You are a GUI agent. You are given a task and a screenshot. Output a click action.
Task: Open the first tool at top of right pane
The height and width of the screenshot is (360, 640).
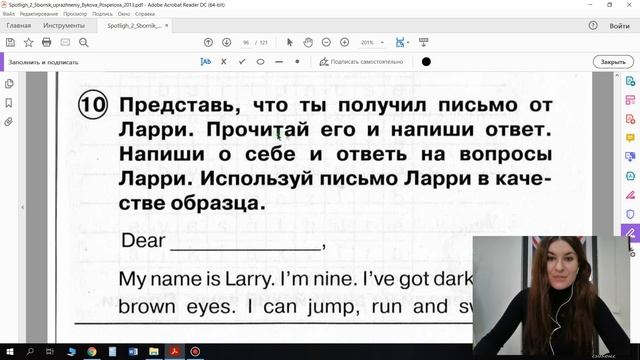point(630,81)
